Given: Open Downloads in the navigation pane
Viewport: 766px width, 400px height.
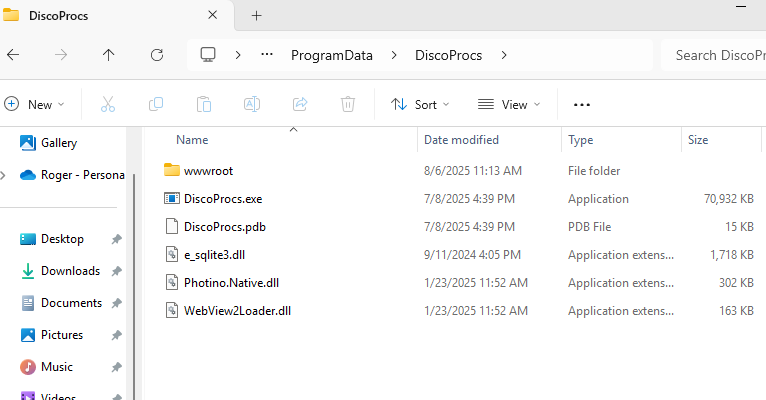Looking at the screenshot, I should coord(70,271).
